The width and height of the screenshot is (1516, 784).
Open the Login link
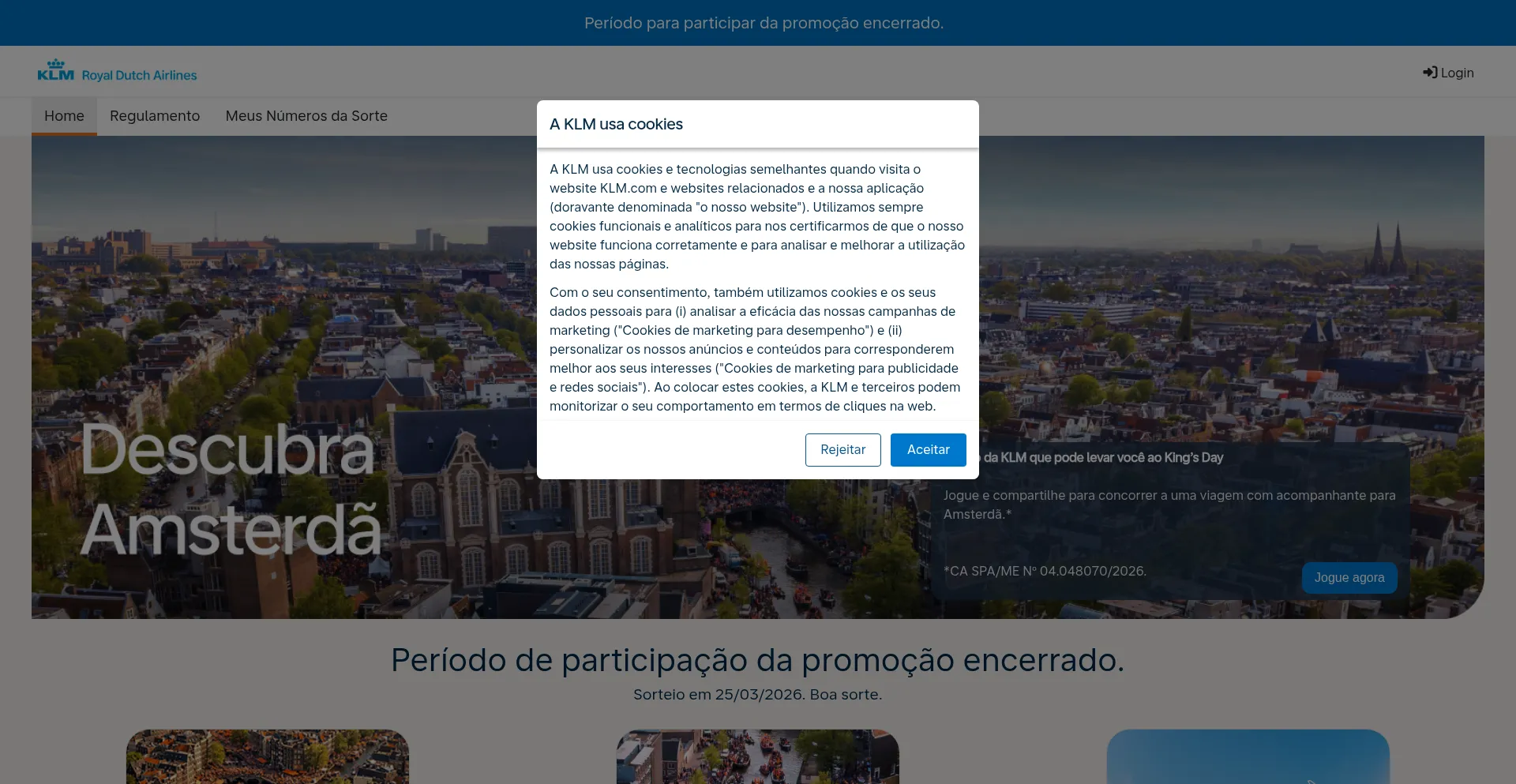[x=1448, y=73]
